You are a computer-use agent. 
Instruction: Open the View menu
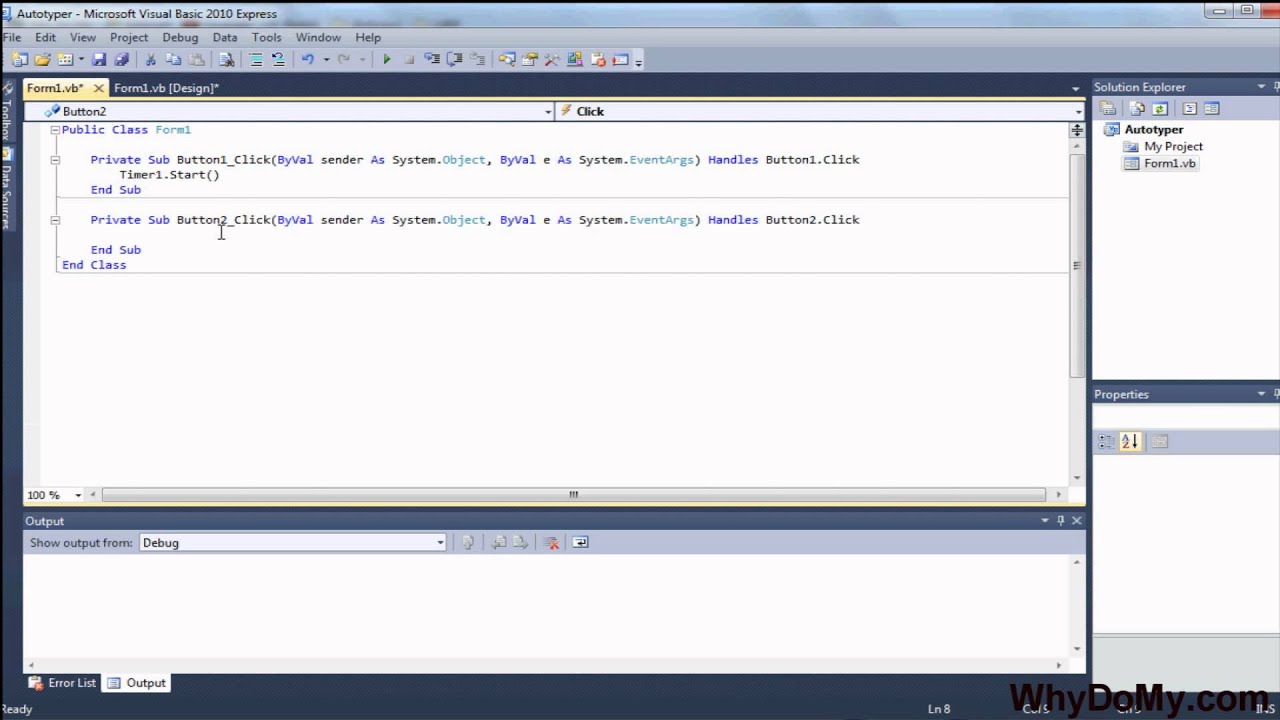[83, 37]
